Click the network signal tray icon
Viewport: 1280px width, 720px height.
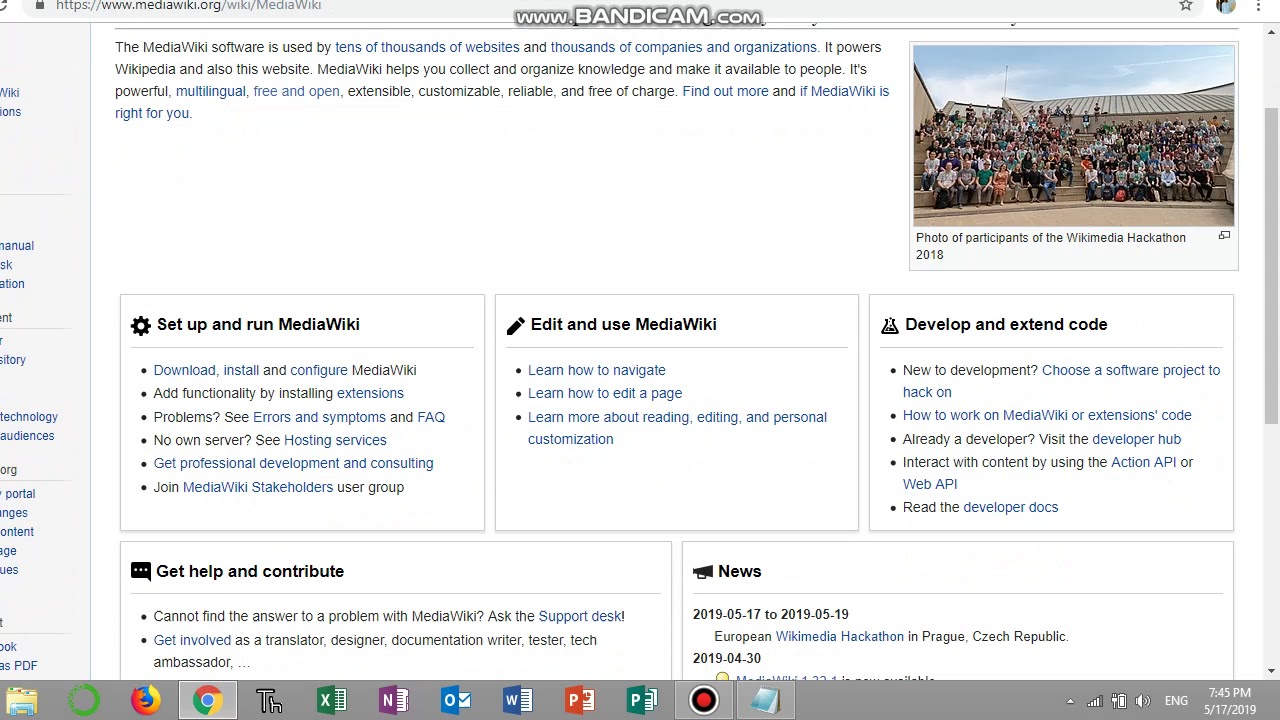1095,701
